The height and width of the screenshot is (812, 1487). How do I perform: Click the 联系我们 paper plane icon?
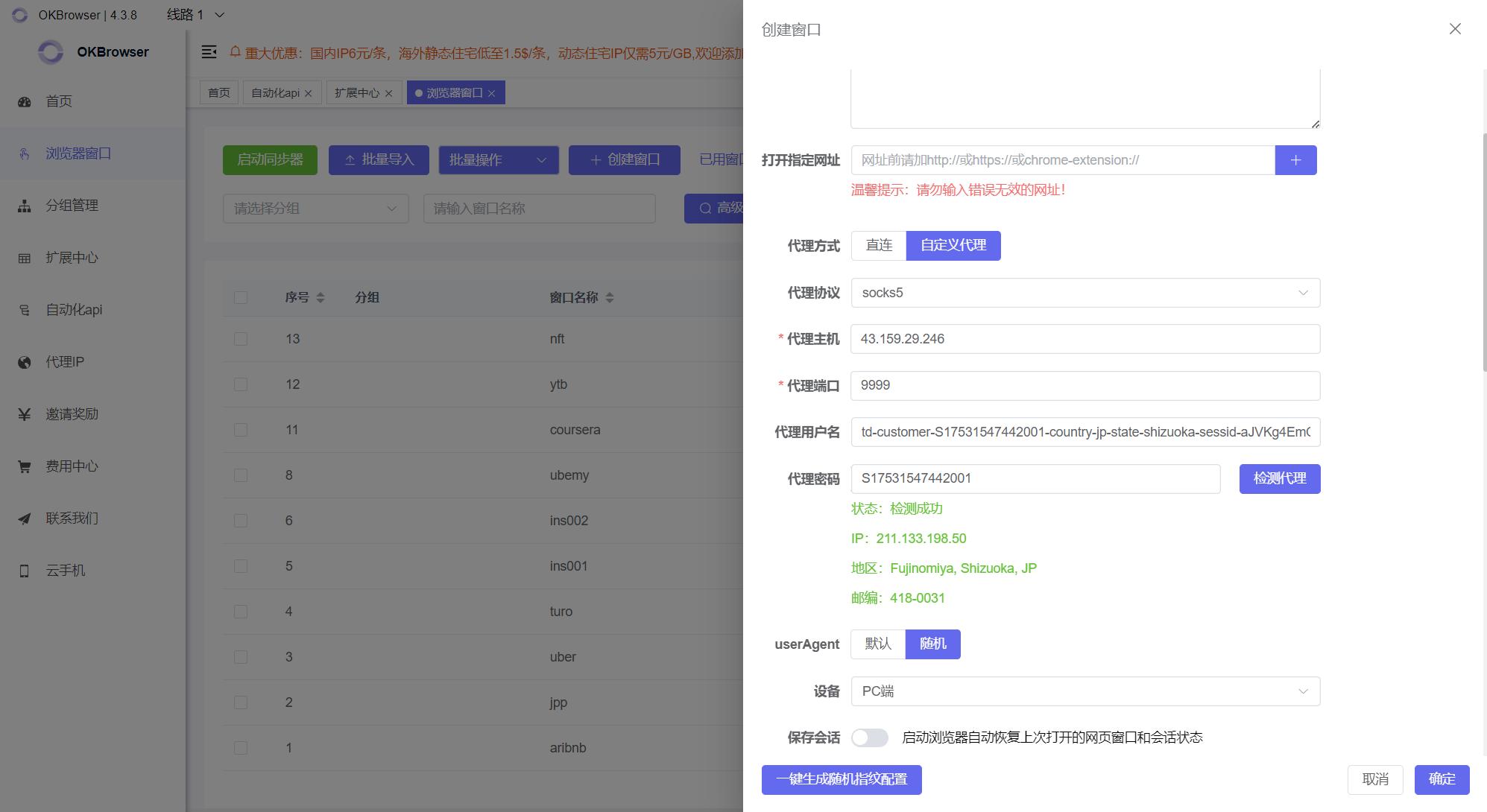[x=25, y=518]
